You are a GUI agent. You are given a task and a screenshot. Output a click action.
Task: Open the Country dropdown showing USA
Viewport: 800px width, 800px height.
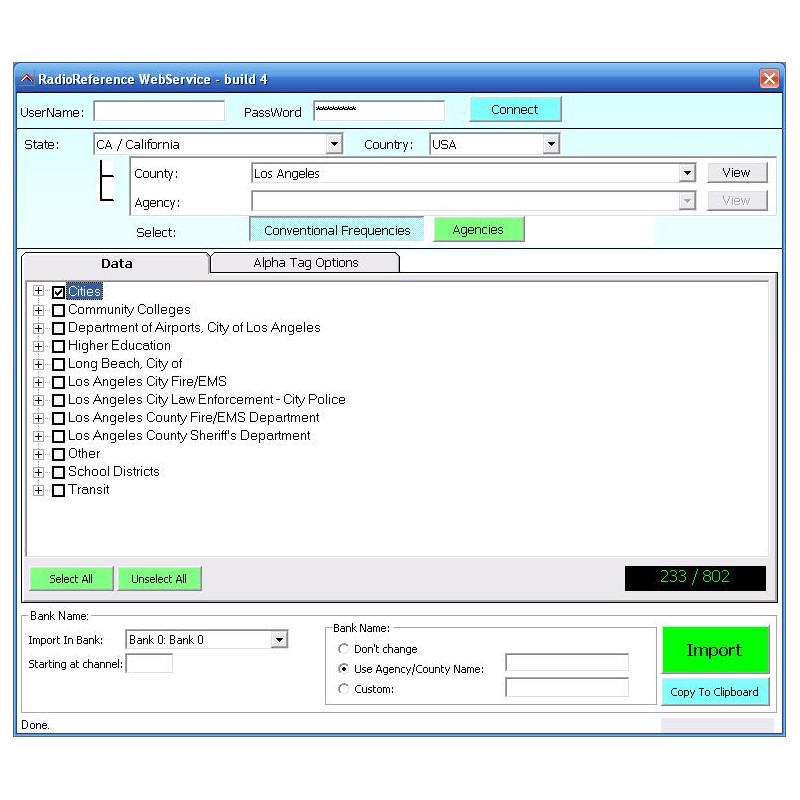point(550,144)
